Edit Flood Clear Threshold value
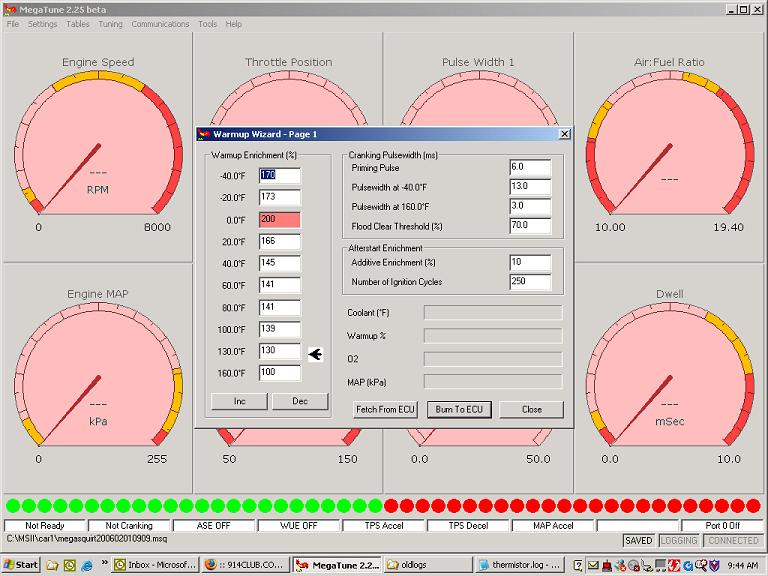Viewport: 768px width, 576px height. 530,226
